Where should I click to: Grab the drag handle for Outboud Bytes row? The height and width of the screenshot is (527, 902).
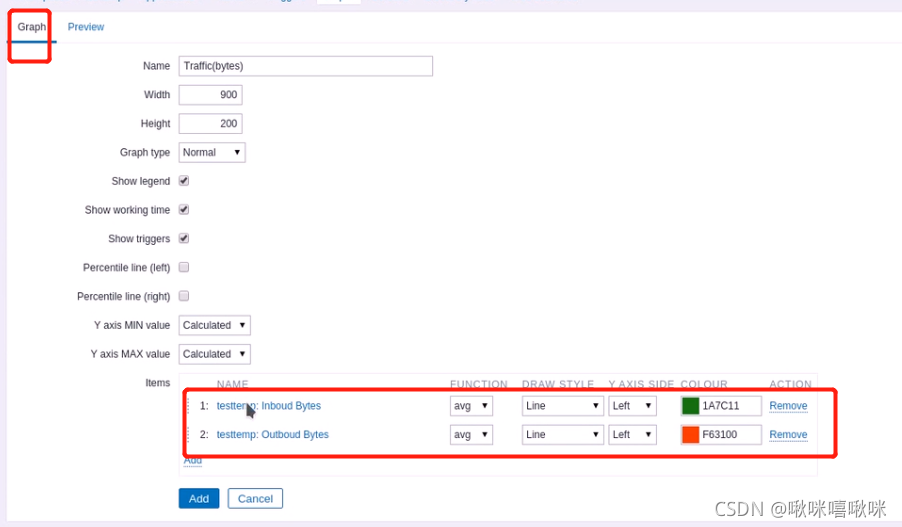pyautogui.click(x=188, y=434)
